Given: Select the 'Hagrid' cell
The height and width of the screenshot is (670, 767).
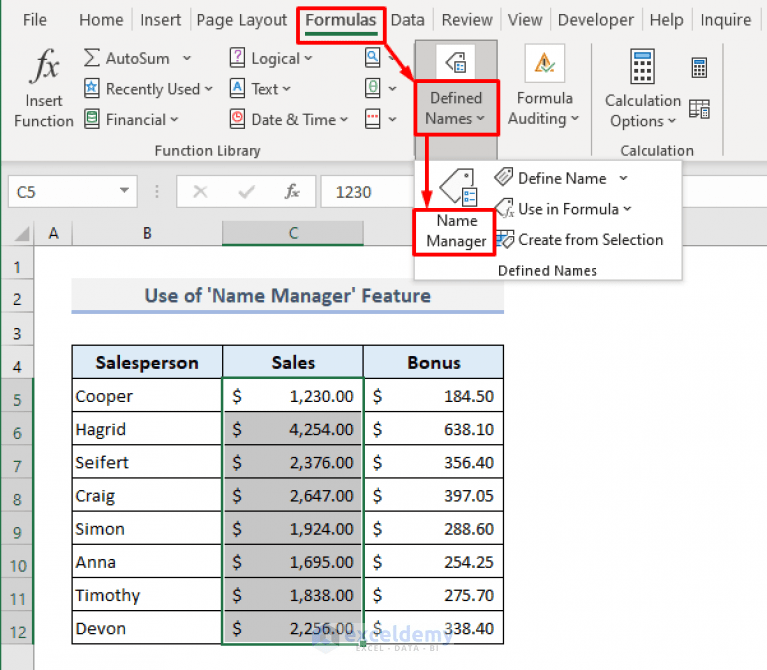Looking at the screenshot, I should [147, 429].
